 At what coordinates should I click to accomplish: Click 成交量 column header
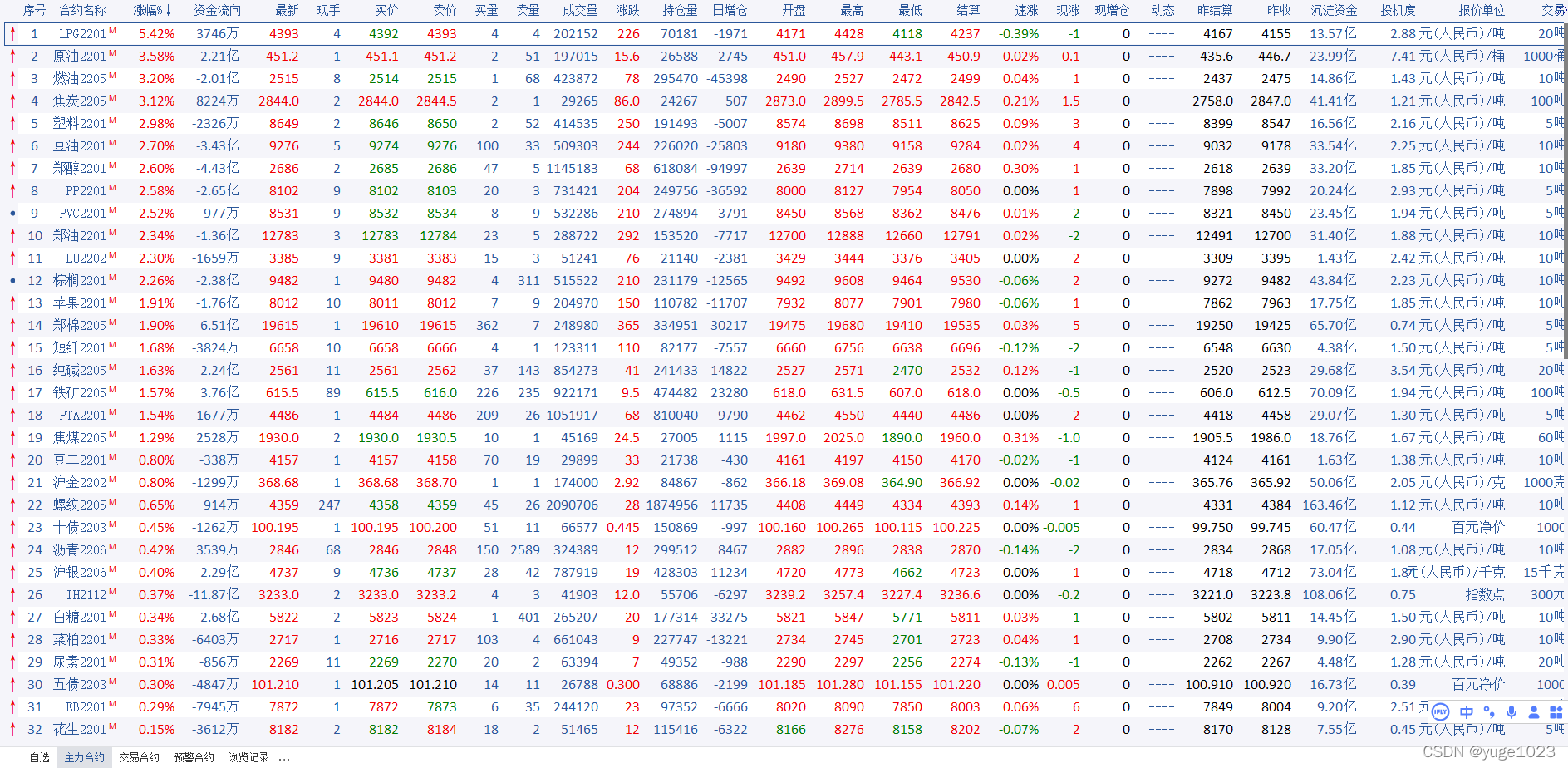tap(580, 10)
